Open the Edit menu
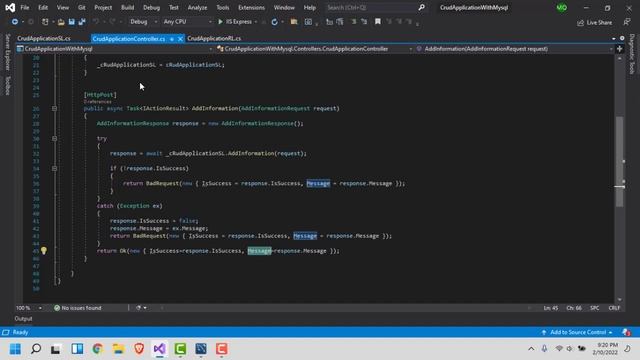The width and height of the screenshot is (640, 360). click(43, 7)
